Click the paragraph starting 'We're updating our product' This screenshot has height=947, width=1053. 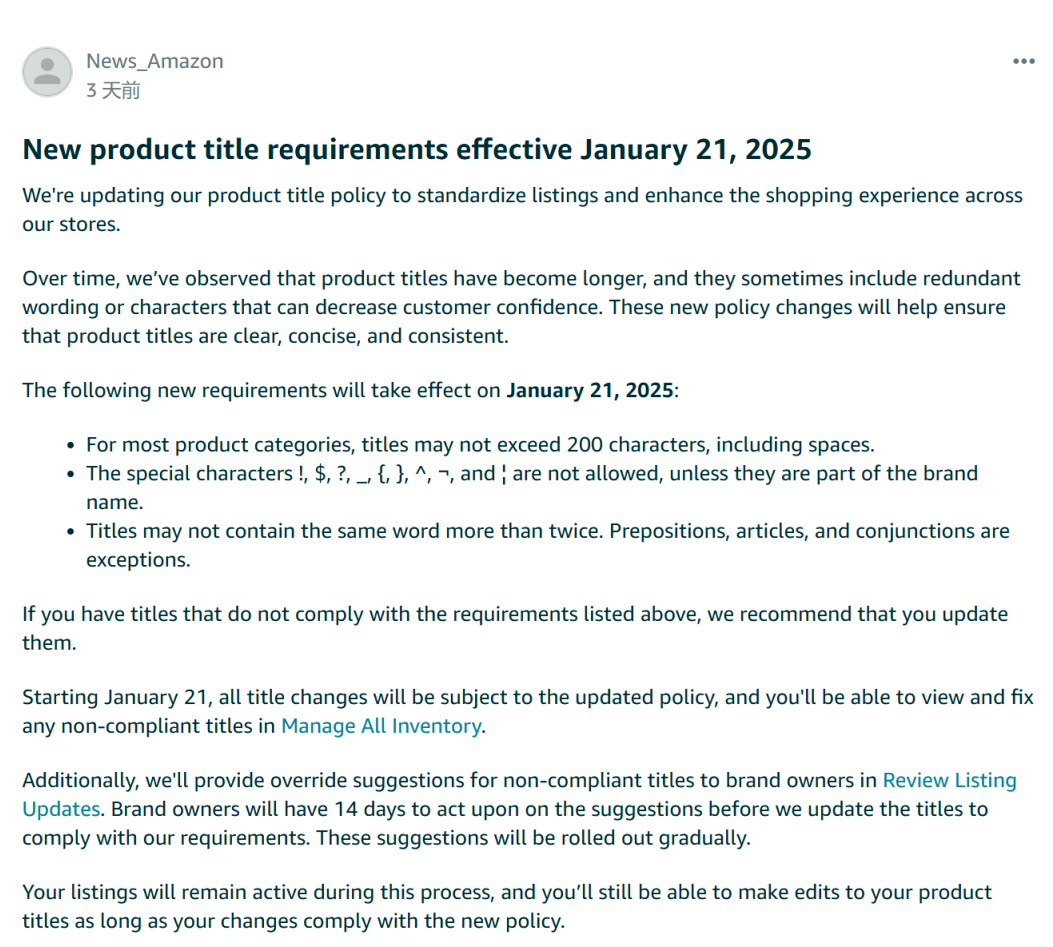(522, 210)
